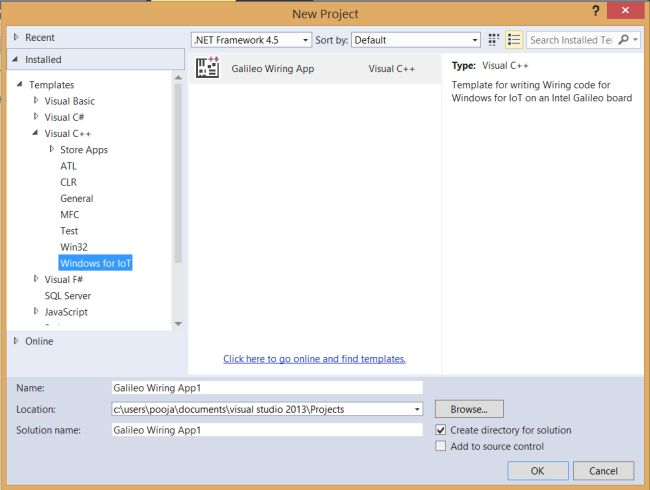This screenshot has width=650, height=490.
Task: Click the Search Installed Templates field
Action: point(571,40)
